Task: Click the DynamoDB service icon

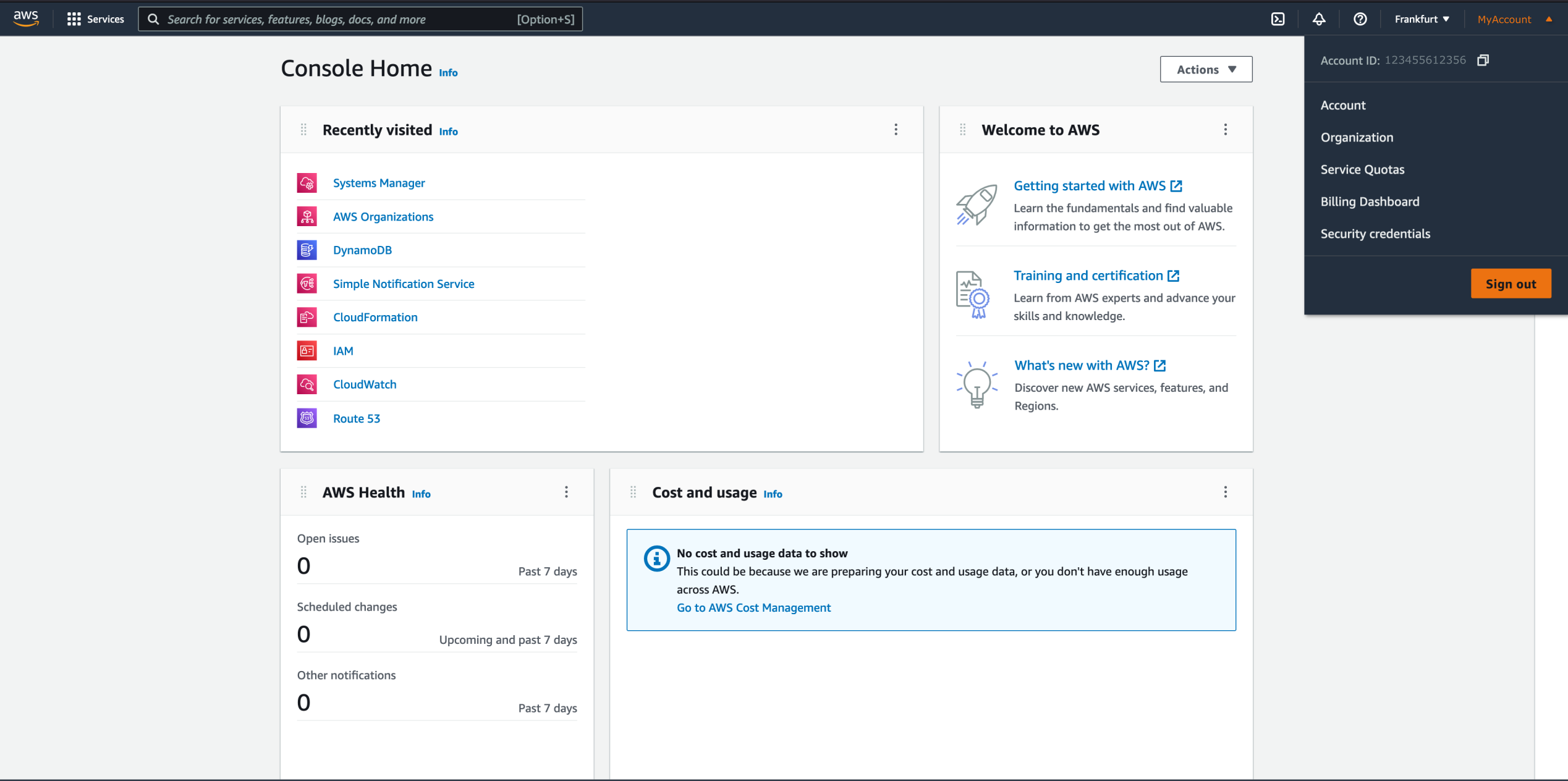Action: (x=307, y=250)
